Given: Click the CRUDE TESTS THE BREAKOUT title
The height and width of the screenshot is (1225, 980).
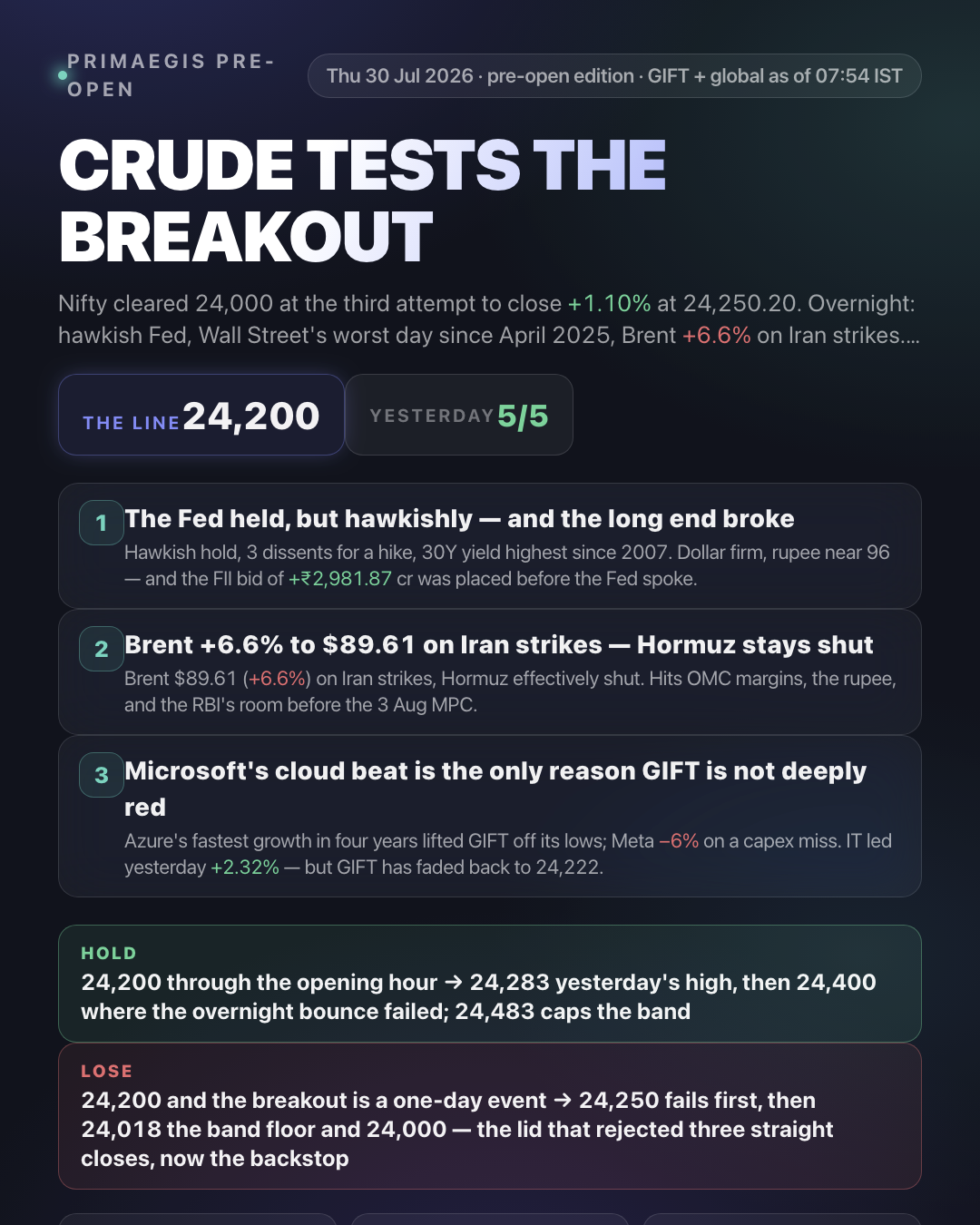Looking at the screenshot, I should [362, 201].
